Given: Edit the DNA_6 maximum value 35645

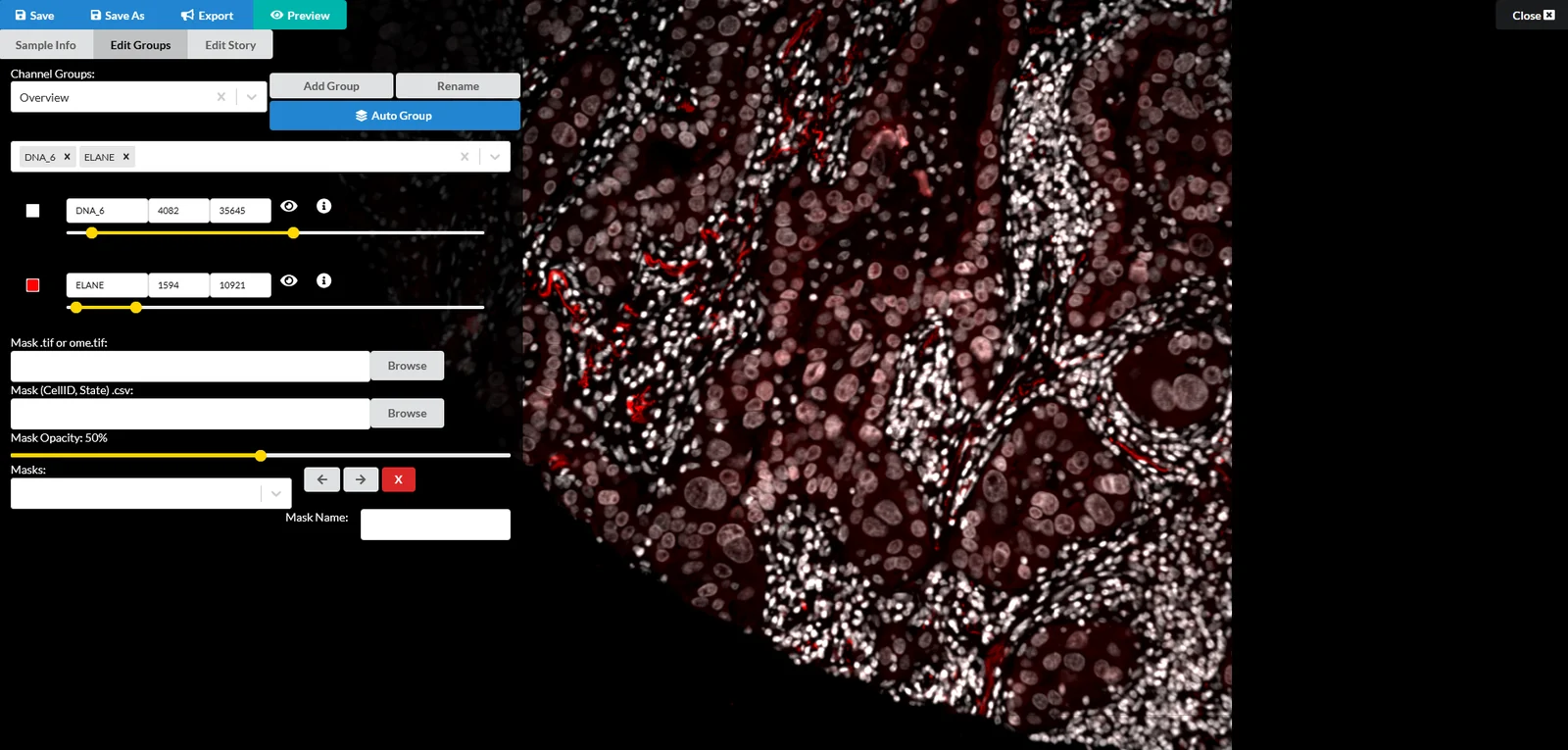Looking at the screenshot, I should 240,211.
